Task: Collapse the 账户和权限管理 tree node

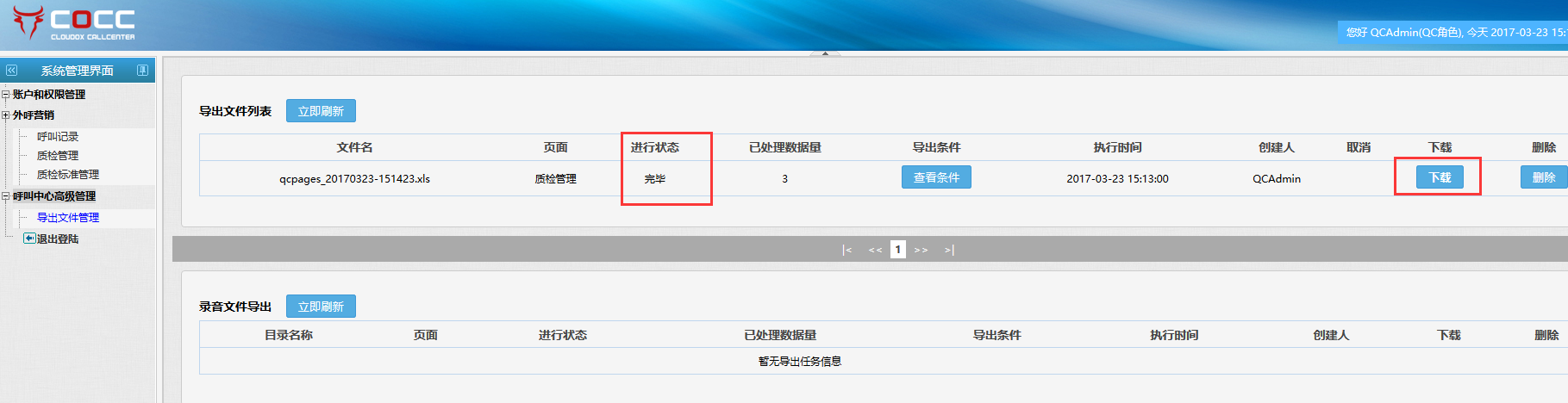Action: [x=6, y=95]
